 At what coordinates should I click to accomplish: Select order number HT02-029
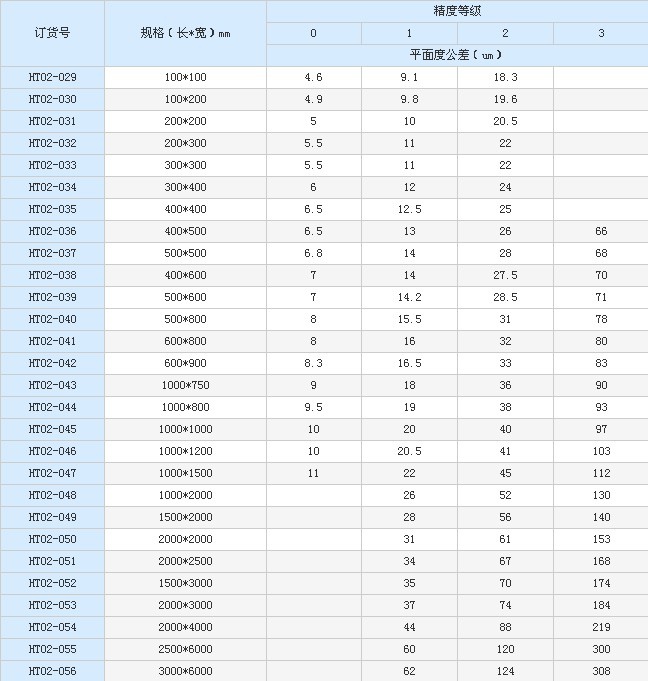pos(52,77)
